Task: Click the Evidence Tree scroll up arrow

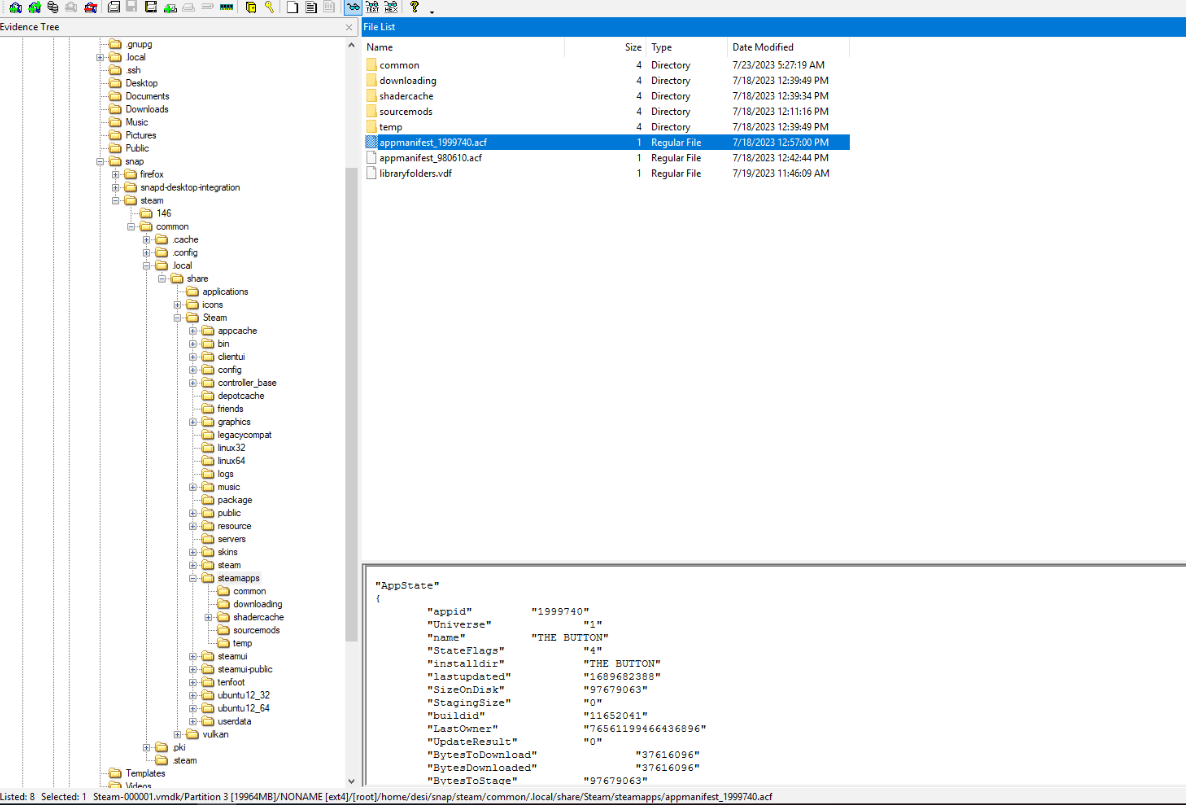Action: pyautogui.click(x=351, y=45)
